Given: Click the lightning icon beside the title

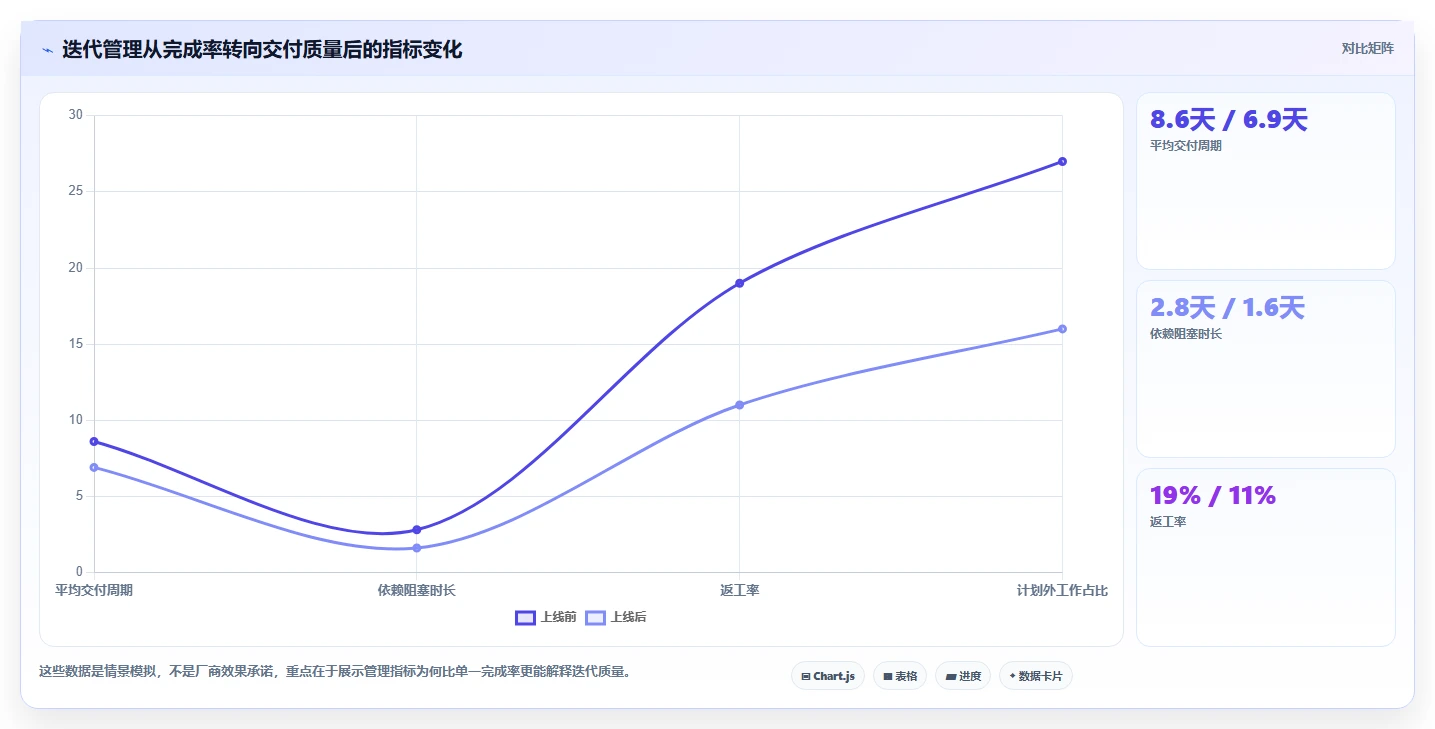Looking at the screenshot, I should point(47,50).
